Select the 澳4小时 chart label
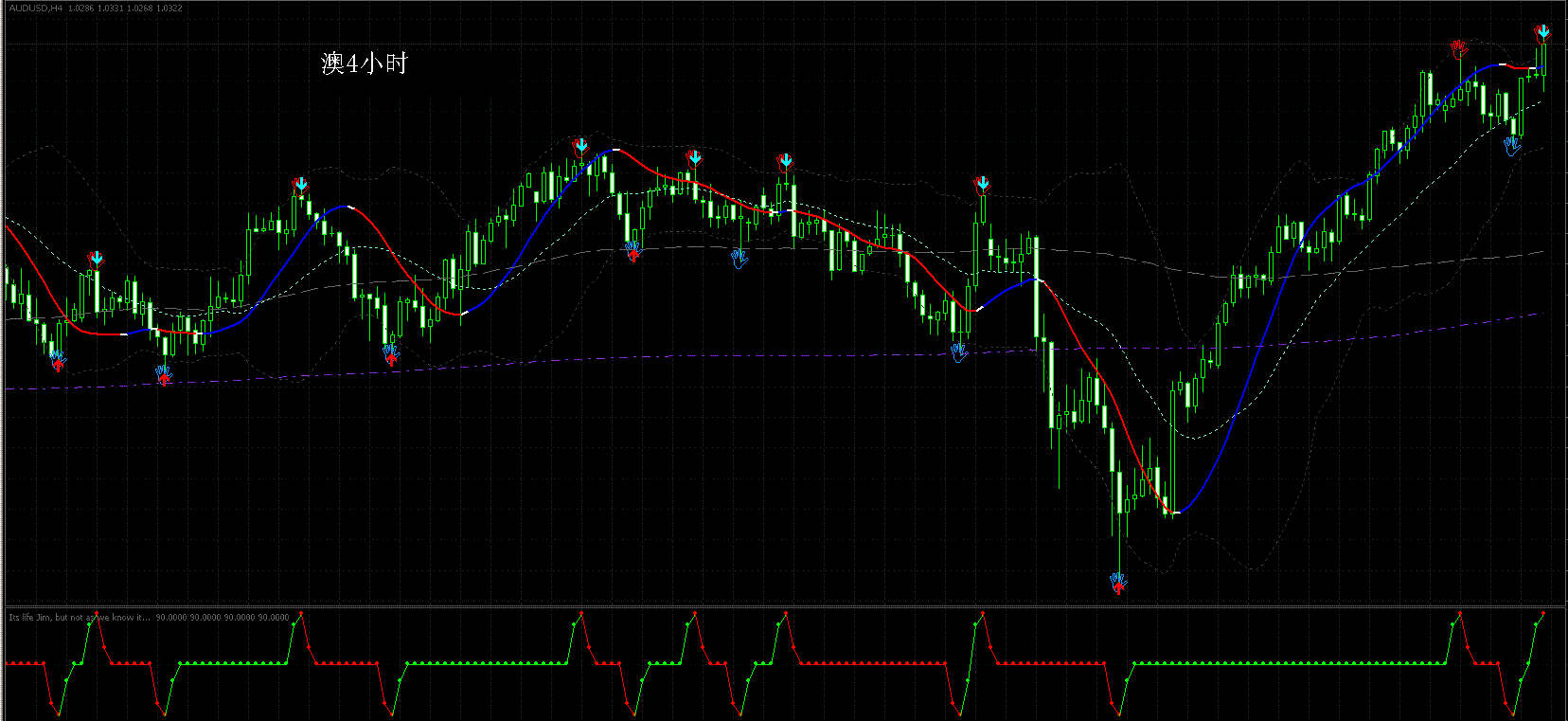This screenshot has height=721, width=1568. tap(365, 63)
